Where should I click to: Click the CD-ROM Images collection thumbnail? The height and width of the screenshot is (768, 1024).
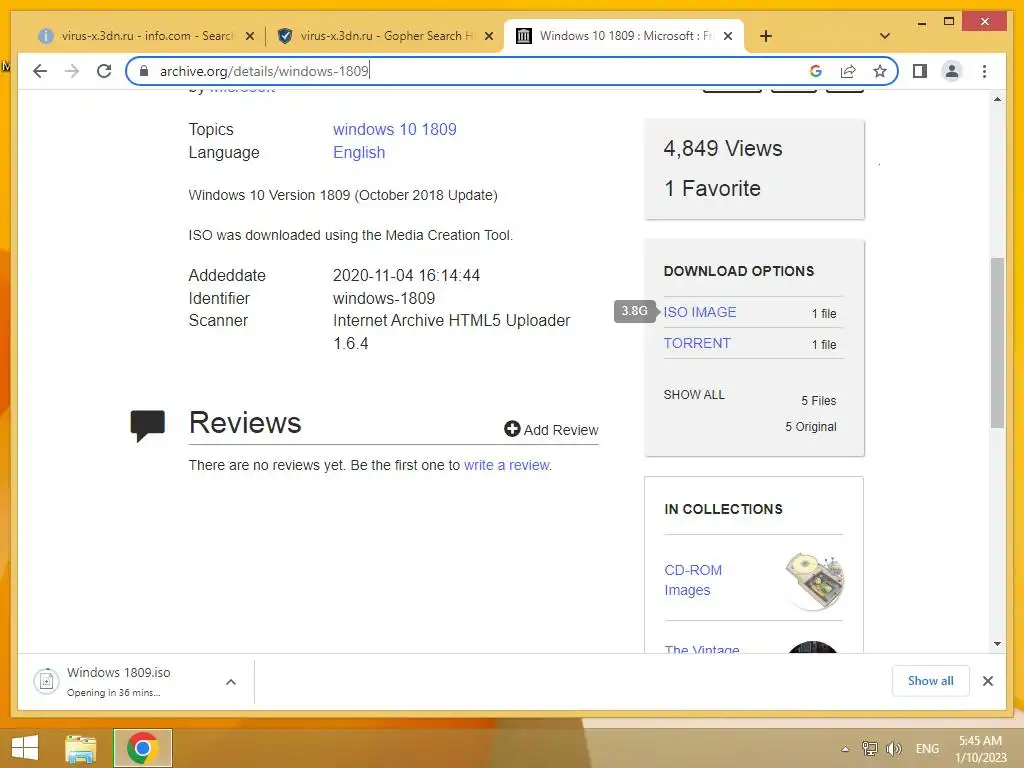click(814, 581)
